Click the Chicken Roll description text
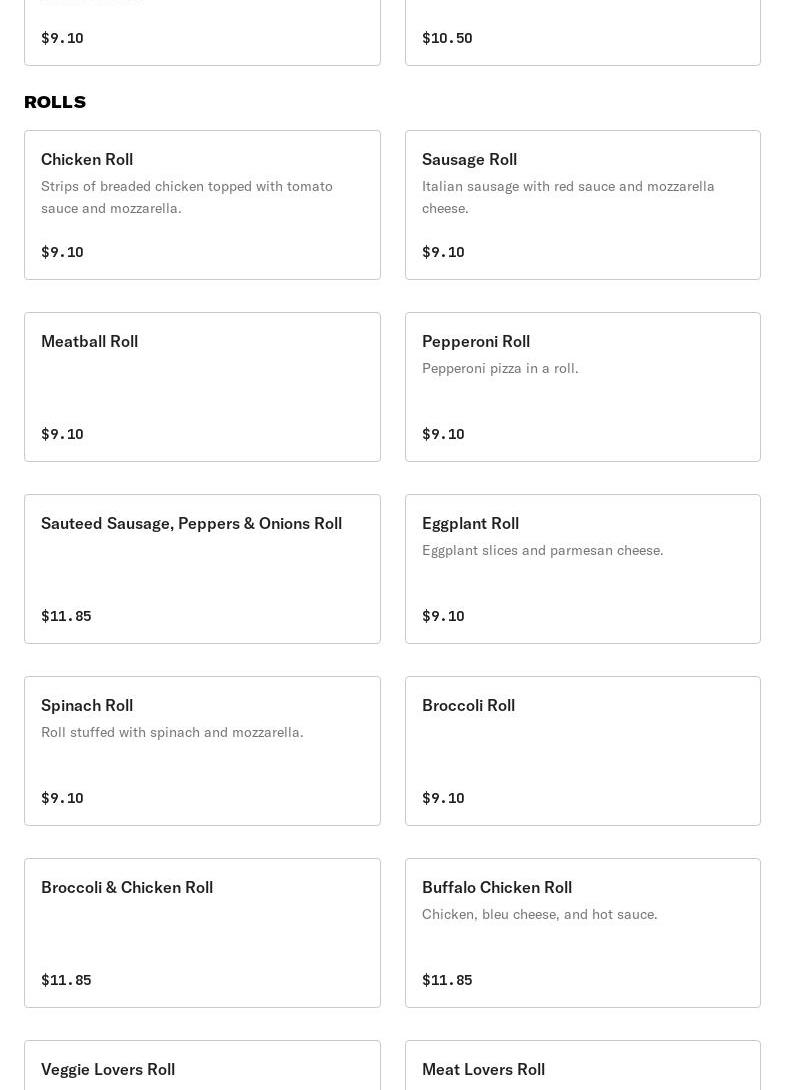The width and height of the screenshot is (785, 1090). click(x=187, y=197)
